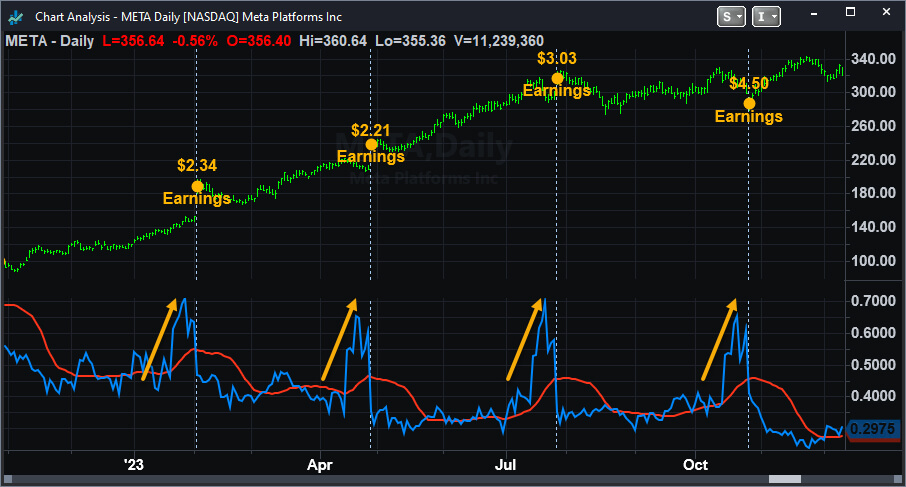Open the I interval link dropdown
The image size is (906, 487).
tap(767, 17)
